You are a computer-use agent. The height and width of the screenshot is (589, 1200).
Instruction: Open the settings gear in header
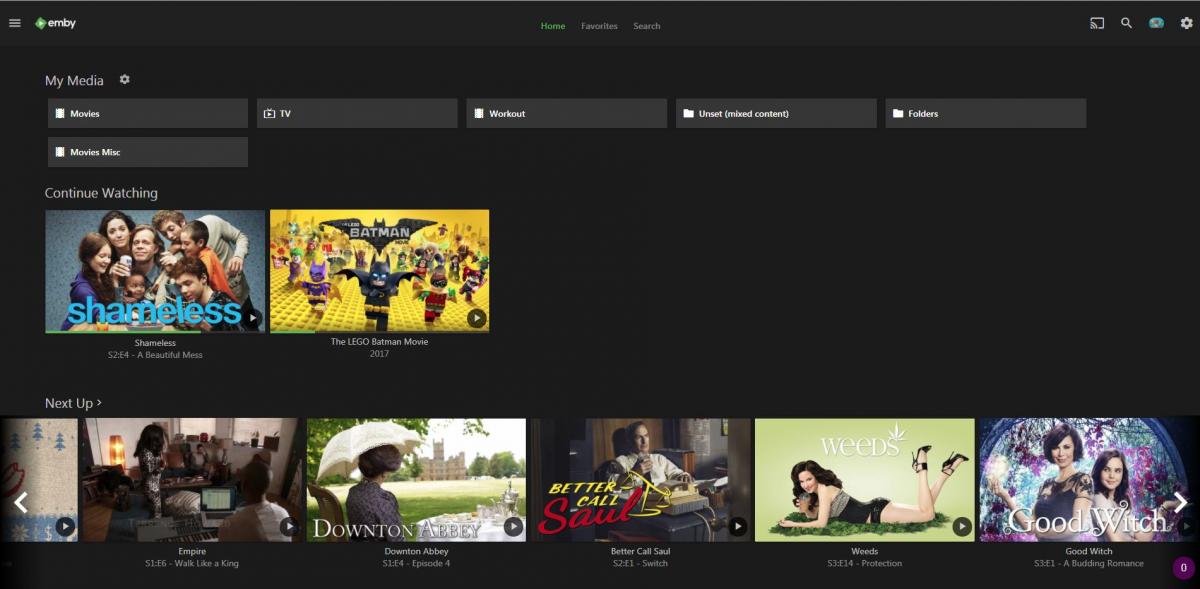[1186, 23]
